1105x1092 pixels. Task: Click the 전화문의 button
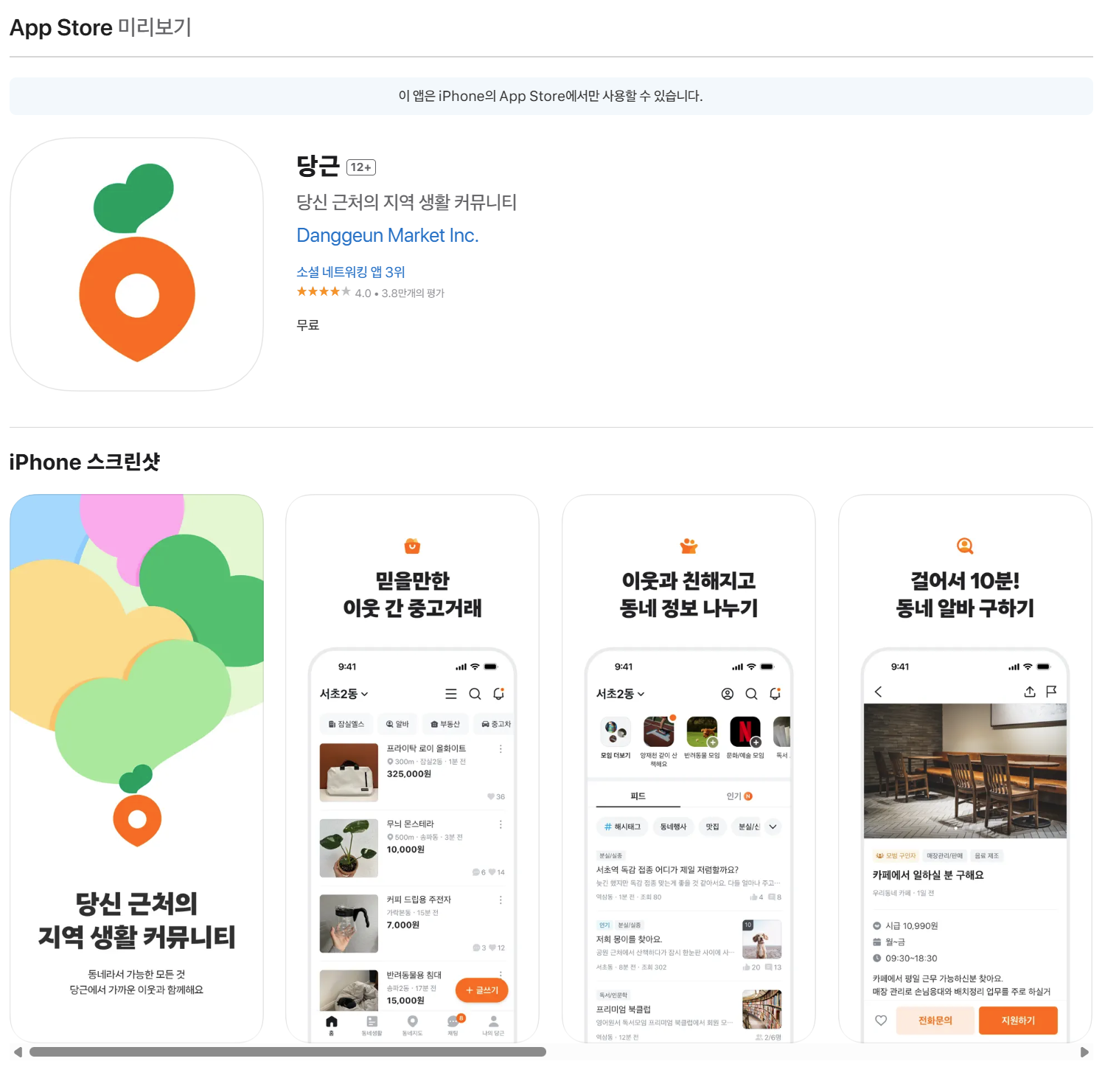[935, 1020]
